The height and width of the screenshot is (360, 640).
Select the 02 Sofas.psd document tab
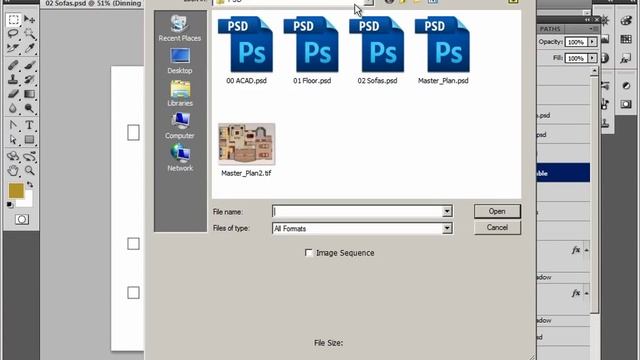[x=93, y=4]
